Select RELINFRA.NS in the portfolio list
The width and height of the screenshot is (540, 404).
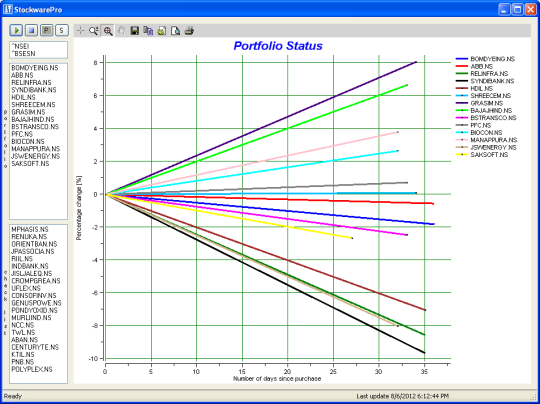31,83
